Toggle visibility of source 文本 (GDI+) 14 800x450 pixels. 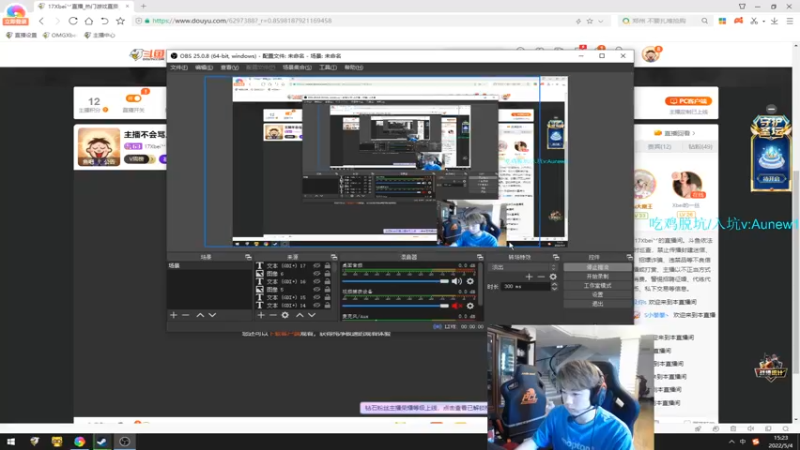317,305
